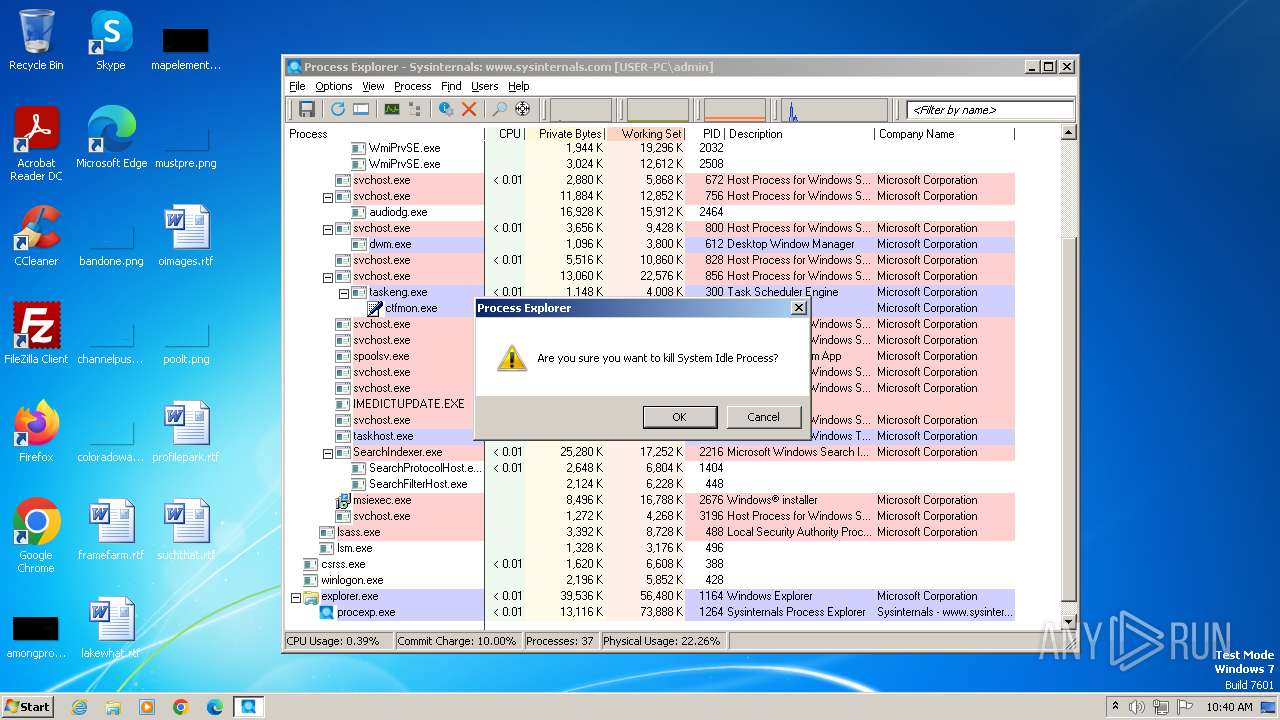The height and width of the screenshot is (720, 1280).
Task: Click the System Information graph icon
Action: pyautogui.click(x=392, y=109)
